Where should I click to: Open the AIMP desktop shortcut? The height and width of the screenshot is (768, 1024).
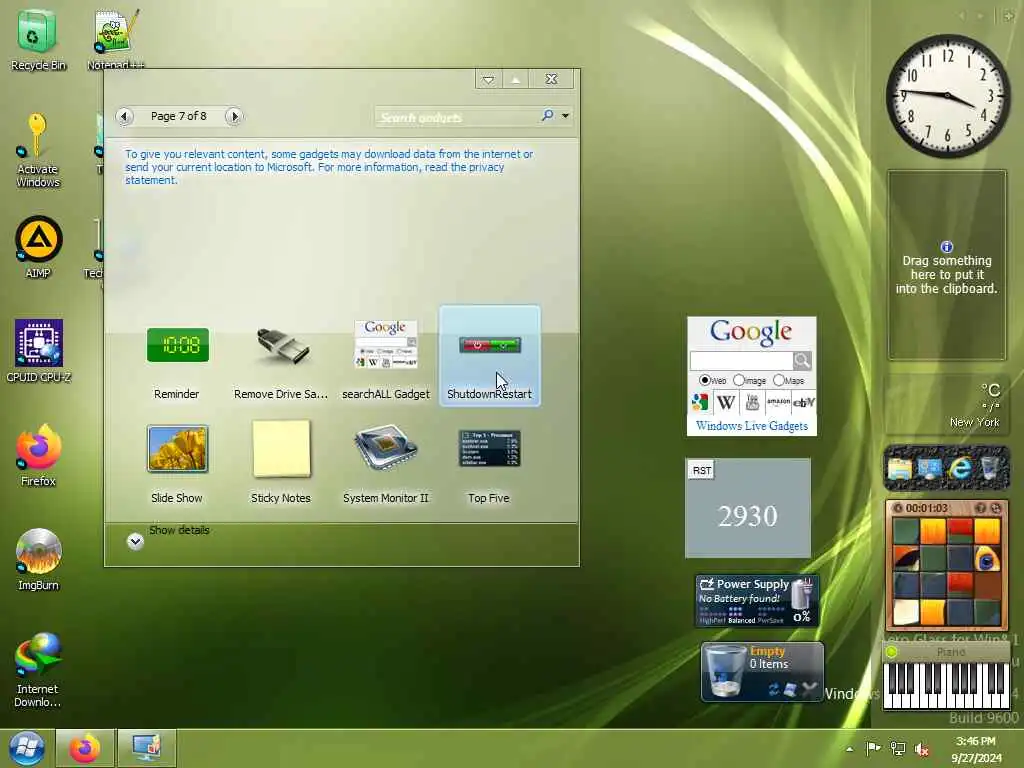tap(39, 247)
